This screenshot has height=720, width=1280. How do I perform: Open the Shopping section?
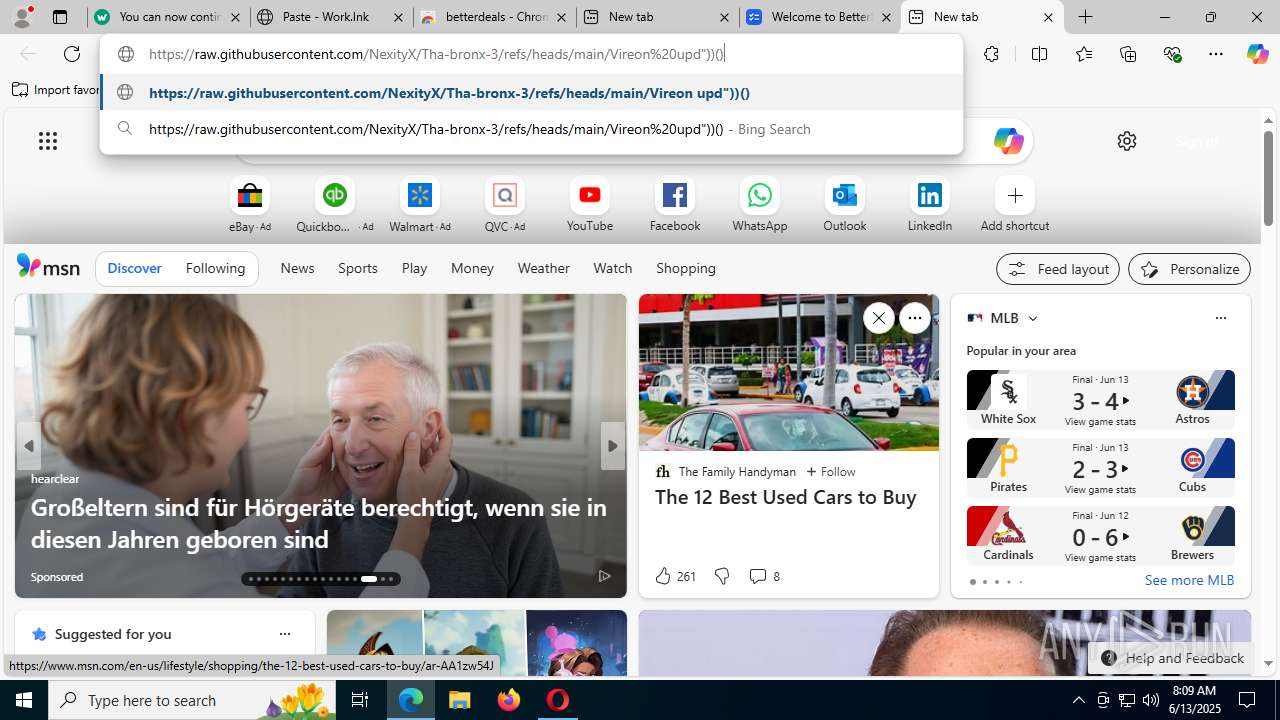686,268
